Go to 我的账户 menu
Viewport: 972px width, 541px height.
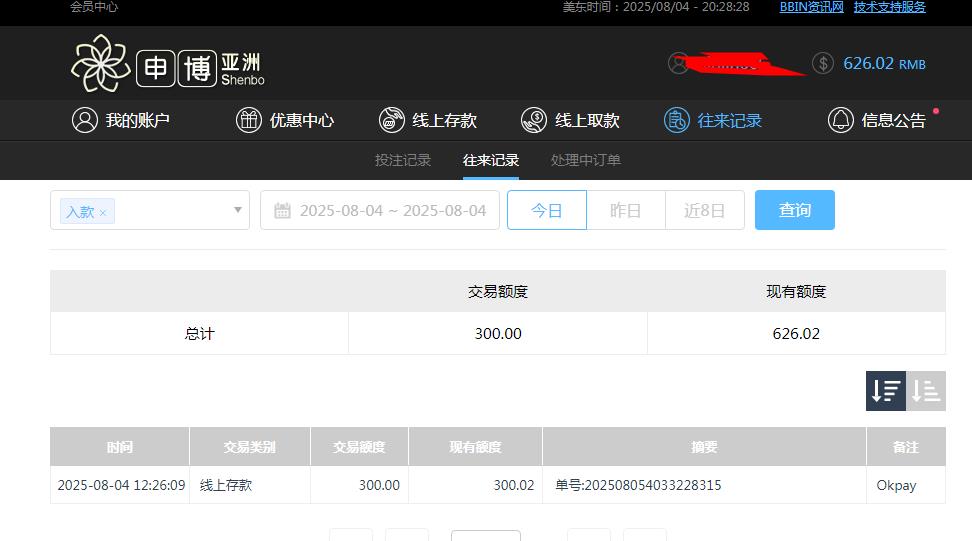click(x=138, y=120)
